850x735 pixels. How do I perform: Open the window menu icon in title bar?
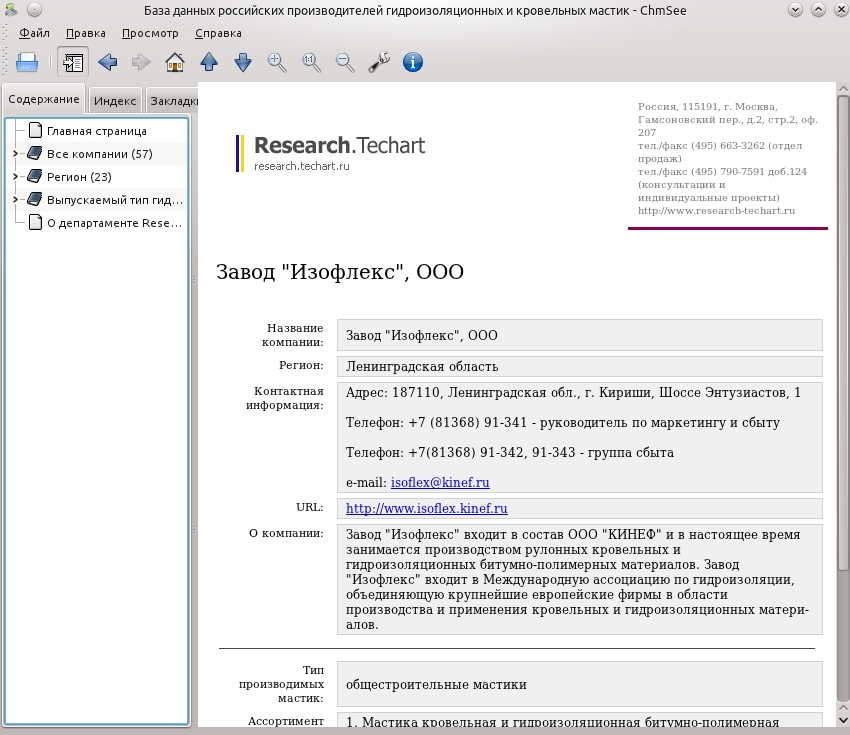pyautogui.click(x=10, y=9)
